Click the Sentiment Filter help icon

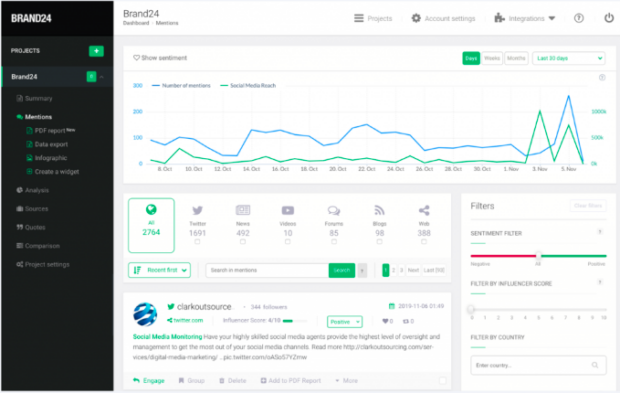[x=600, y=232]
